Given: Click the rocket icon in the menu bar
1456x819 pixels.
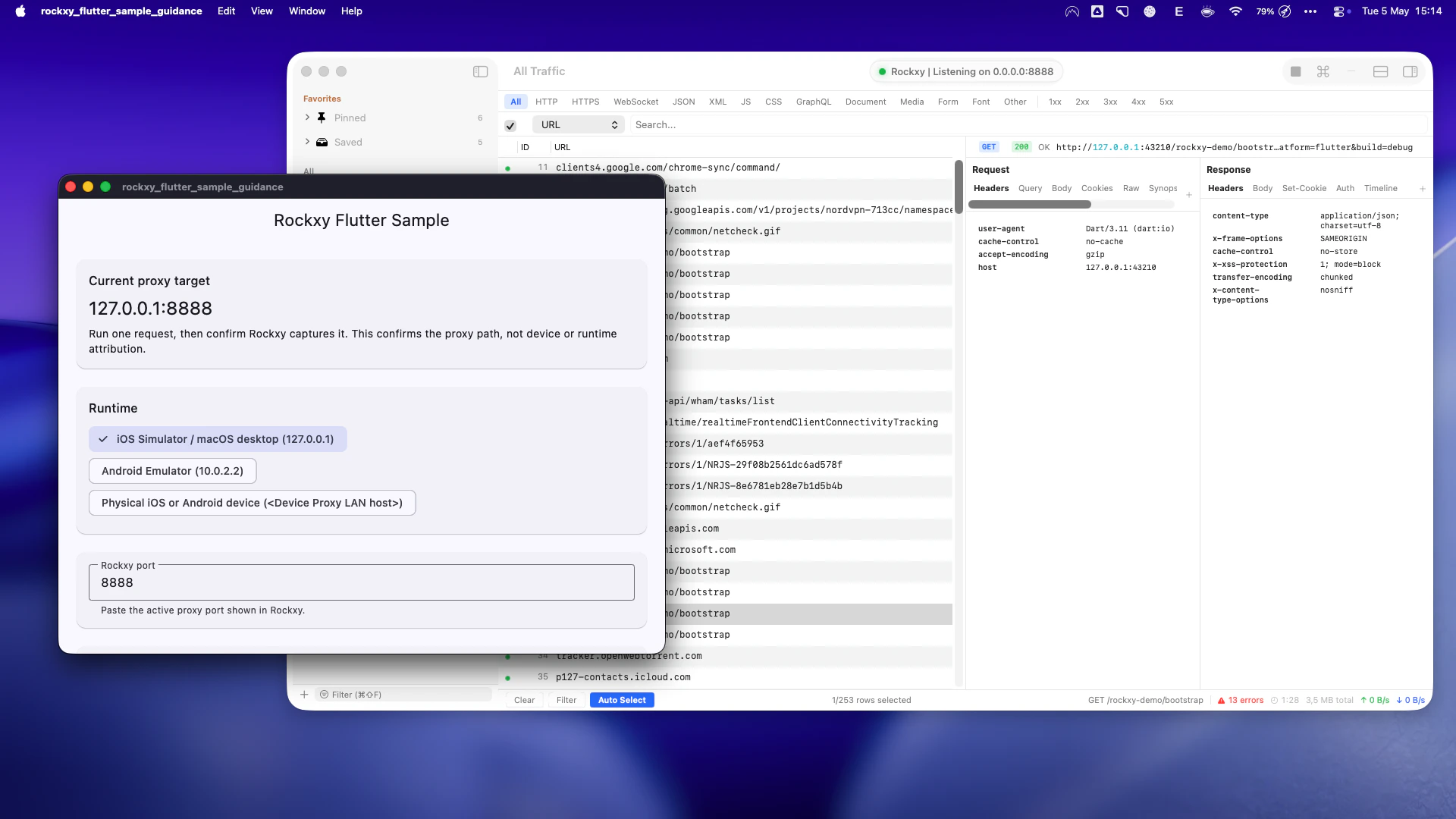Looking at the screenshot, I should (x=1285, y=11).
